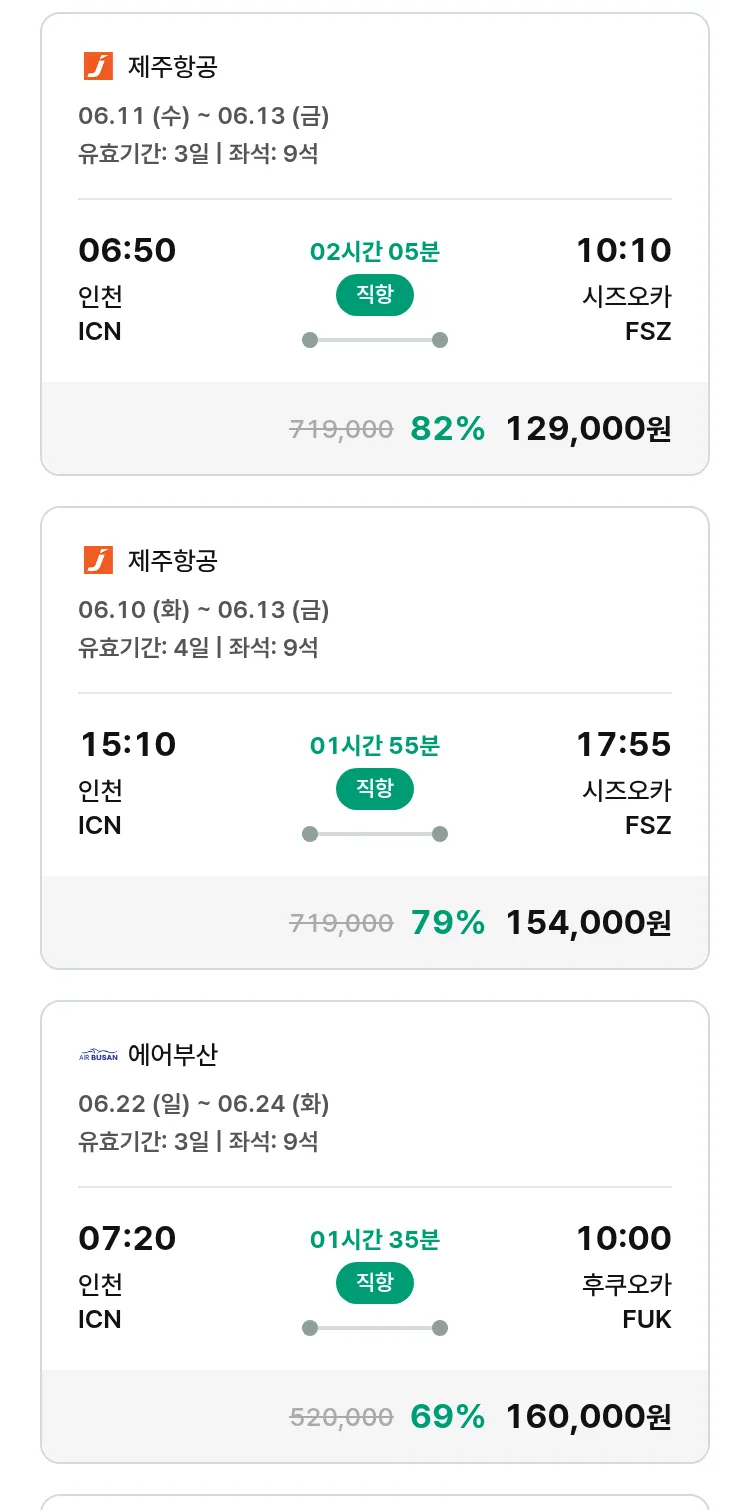The height and width of the screenshot is (1510, 750).
Task: Click the Jeju Air logo on the 06.10 flight
Action: pyautogui.click(x=98, y=561)
